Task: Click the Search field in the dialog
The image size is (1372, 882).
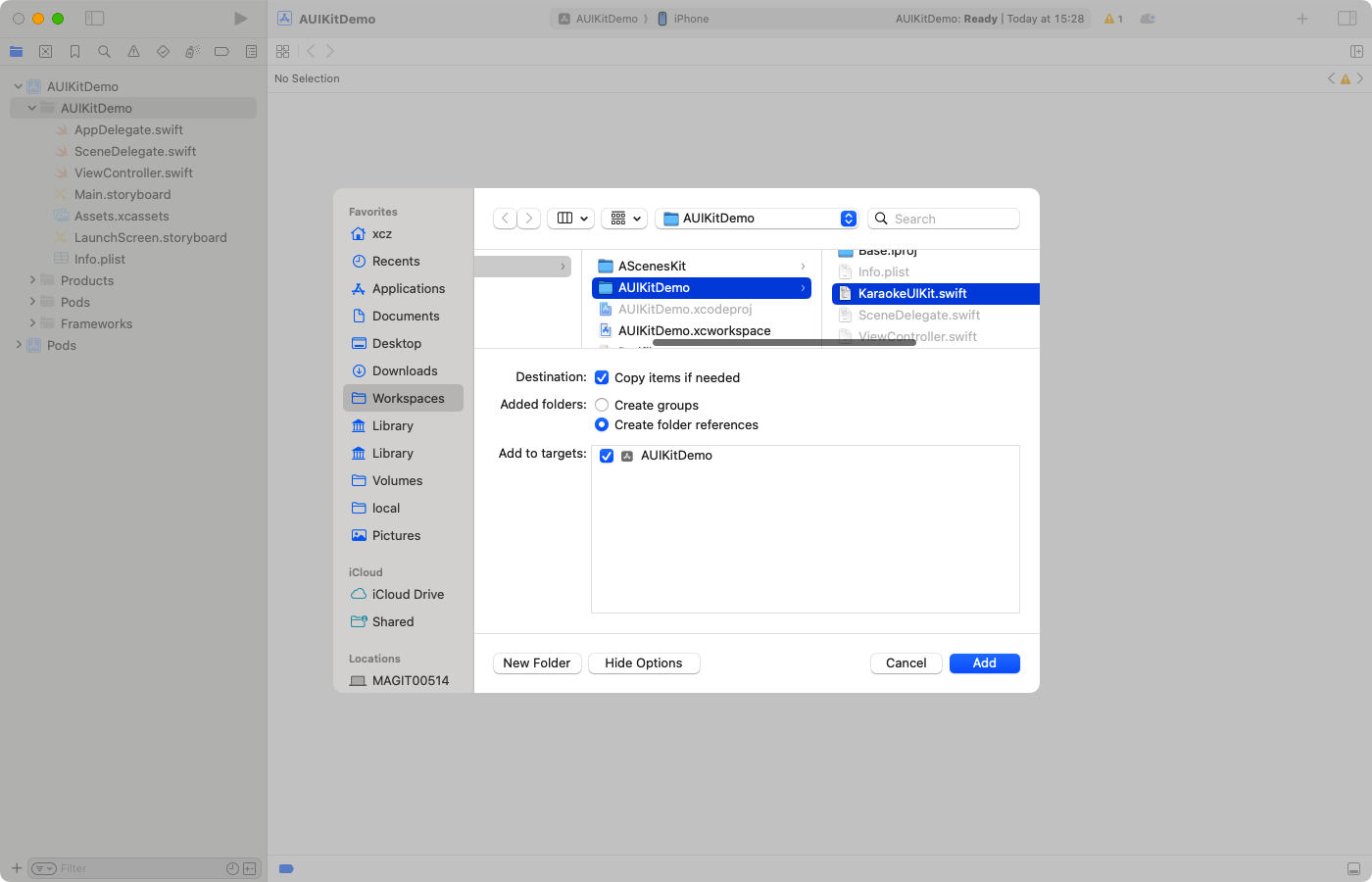Action: [x=944, y=219]
